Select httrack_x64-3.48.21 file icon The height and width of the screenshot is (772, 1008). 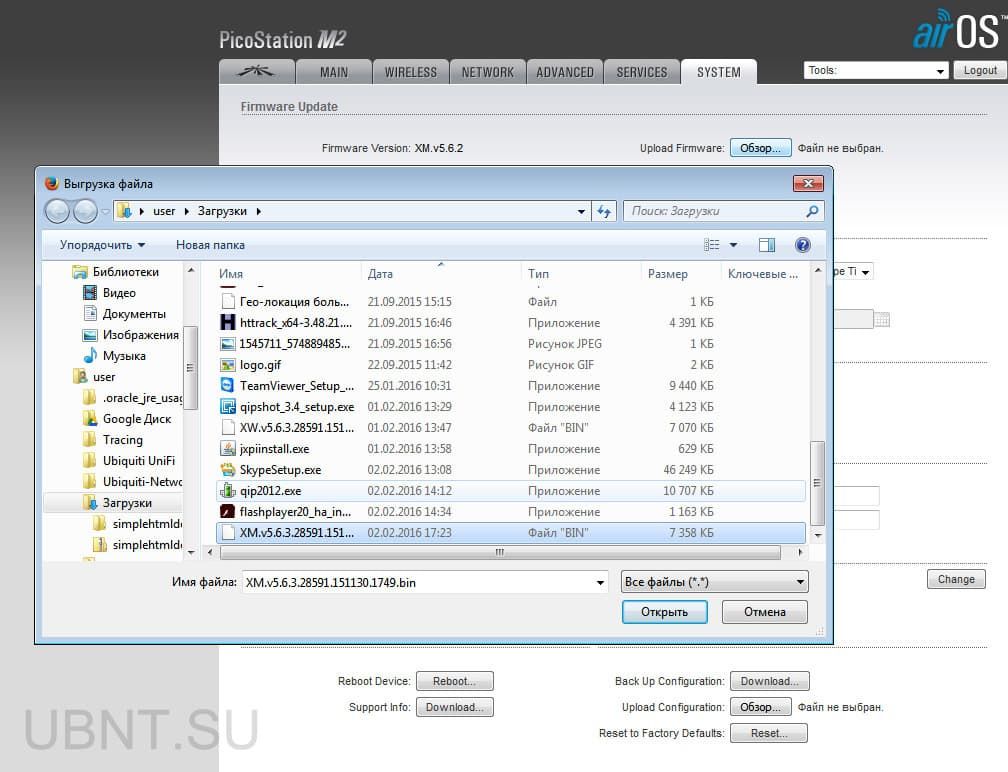(228, 322)
